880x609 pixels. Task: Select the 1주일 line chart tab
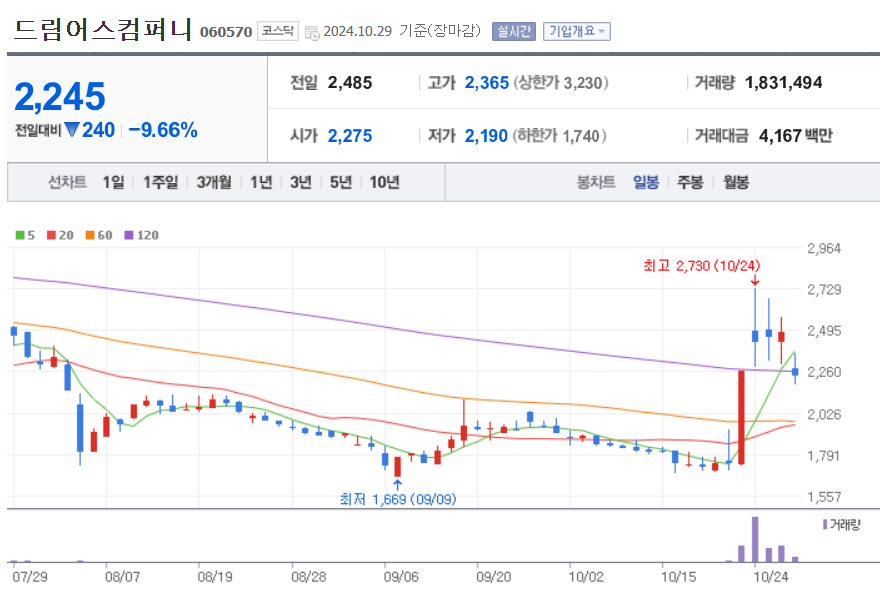(161, 182)
